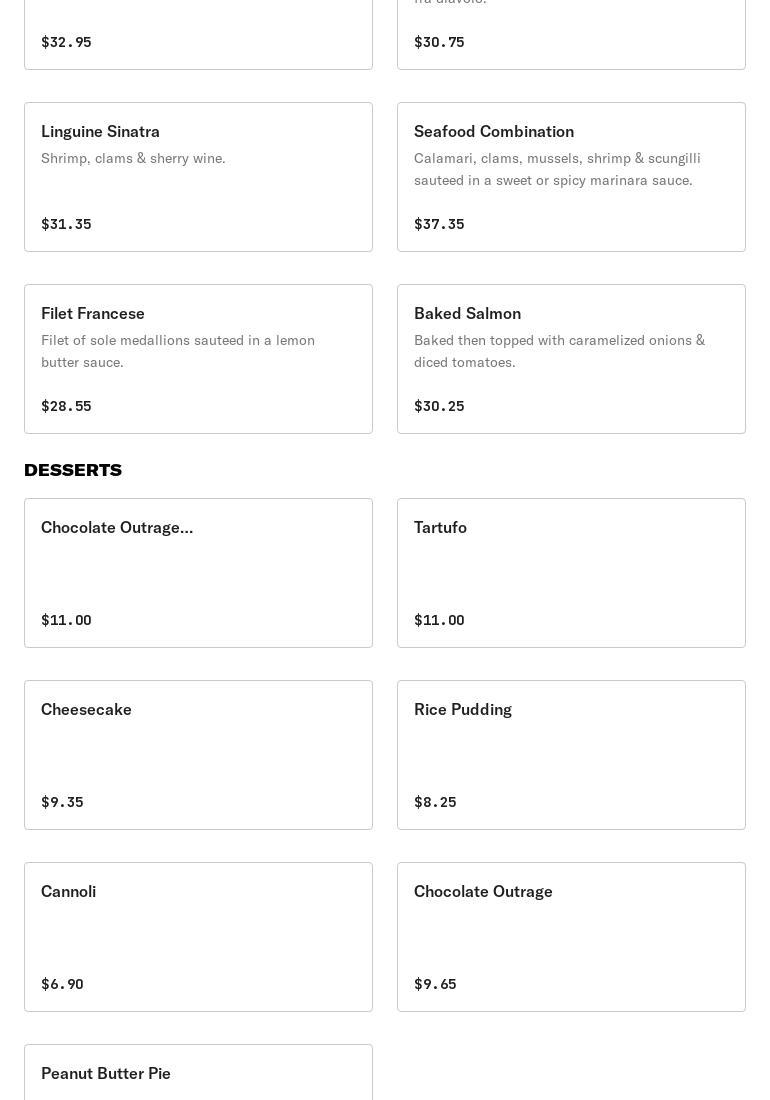Viewport: 770px width, 1100px height.
Task: Click the item card priced $32.95
Action: pyautogui.click(x=198, y=35)
